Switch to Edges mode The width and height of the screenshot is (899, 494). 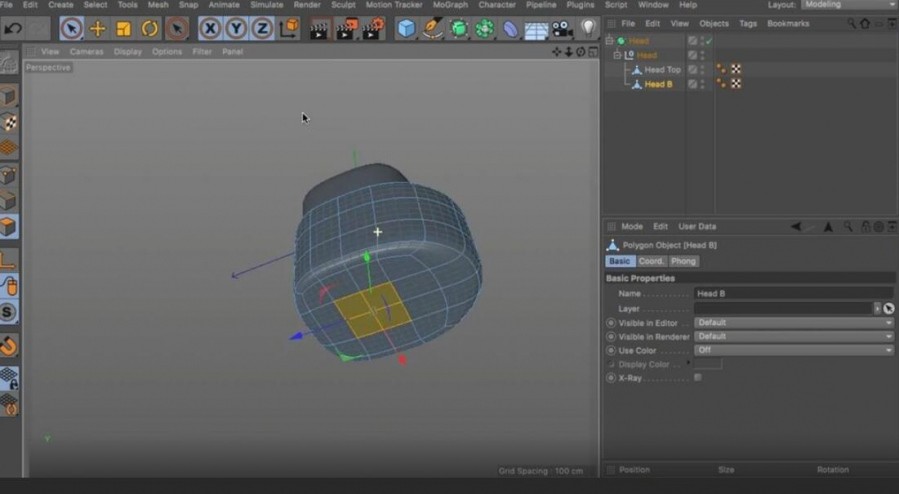(x=9, y=200)
